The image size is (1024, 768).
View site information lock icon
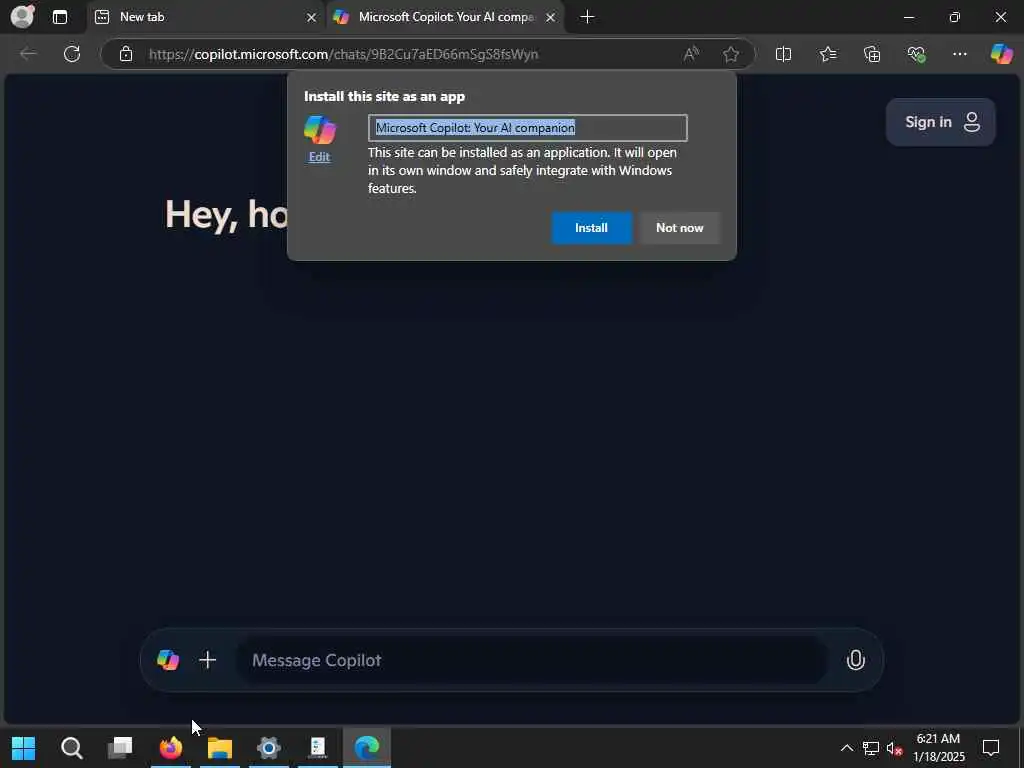pyautogui.click(x=126, y=54)
